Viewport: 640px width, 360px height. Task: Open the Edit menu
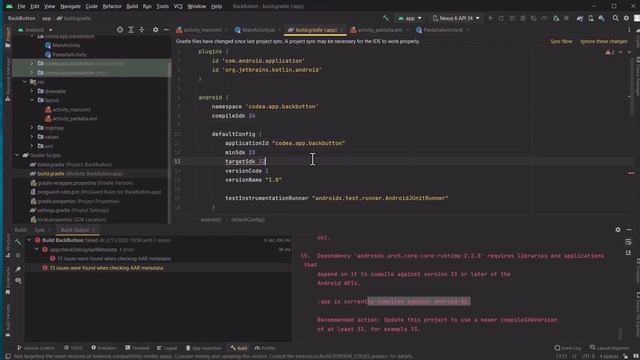coord(35,6)
